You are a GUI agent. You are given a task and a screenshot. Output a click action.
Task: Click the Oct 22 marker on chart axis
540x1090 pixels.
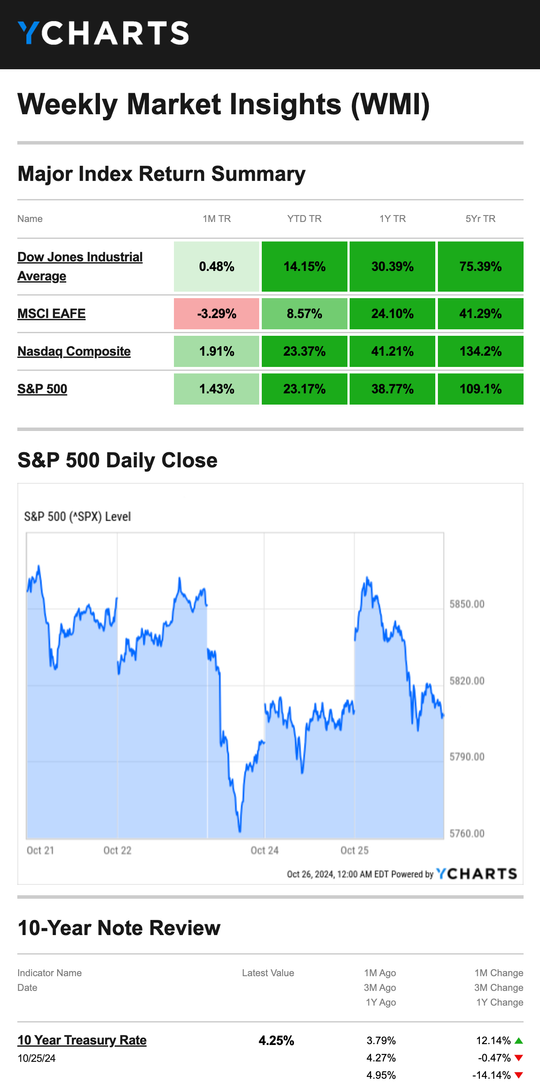pyautogui.click(x=117, y=850)
